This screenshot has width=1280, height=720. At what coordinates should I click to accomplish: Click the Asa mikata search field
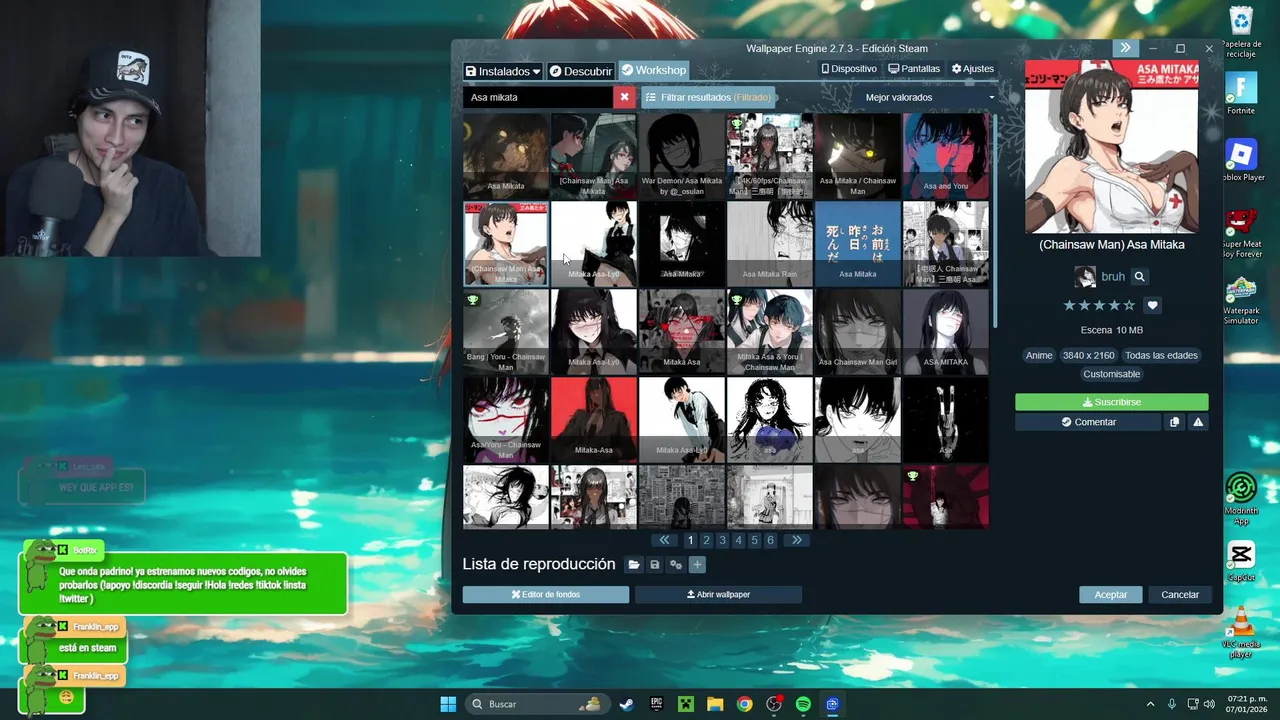click(538, 97)
